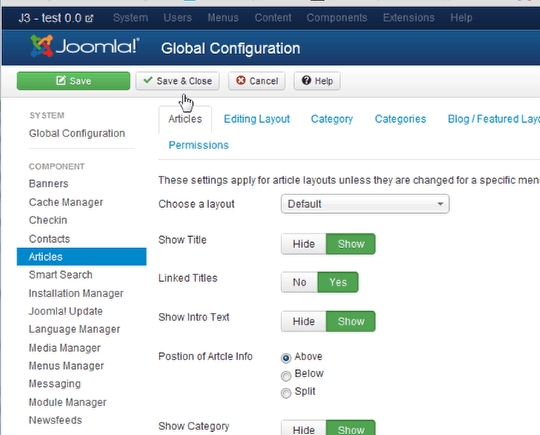Open Installation Manager settings
This screenshot has height=435, width=540.
tap(76, 293)
